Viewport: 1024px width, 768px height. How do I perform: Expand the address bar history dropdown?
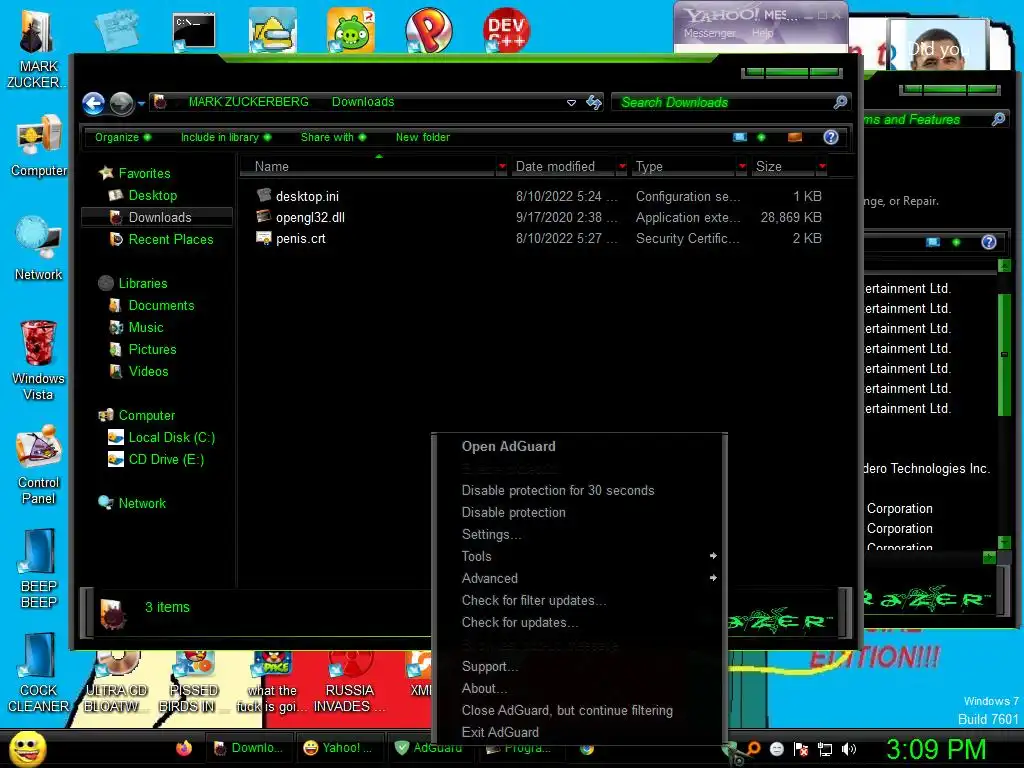[x=571, y=103]
